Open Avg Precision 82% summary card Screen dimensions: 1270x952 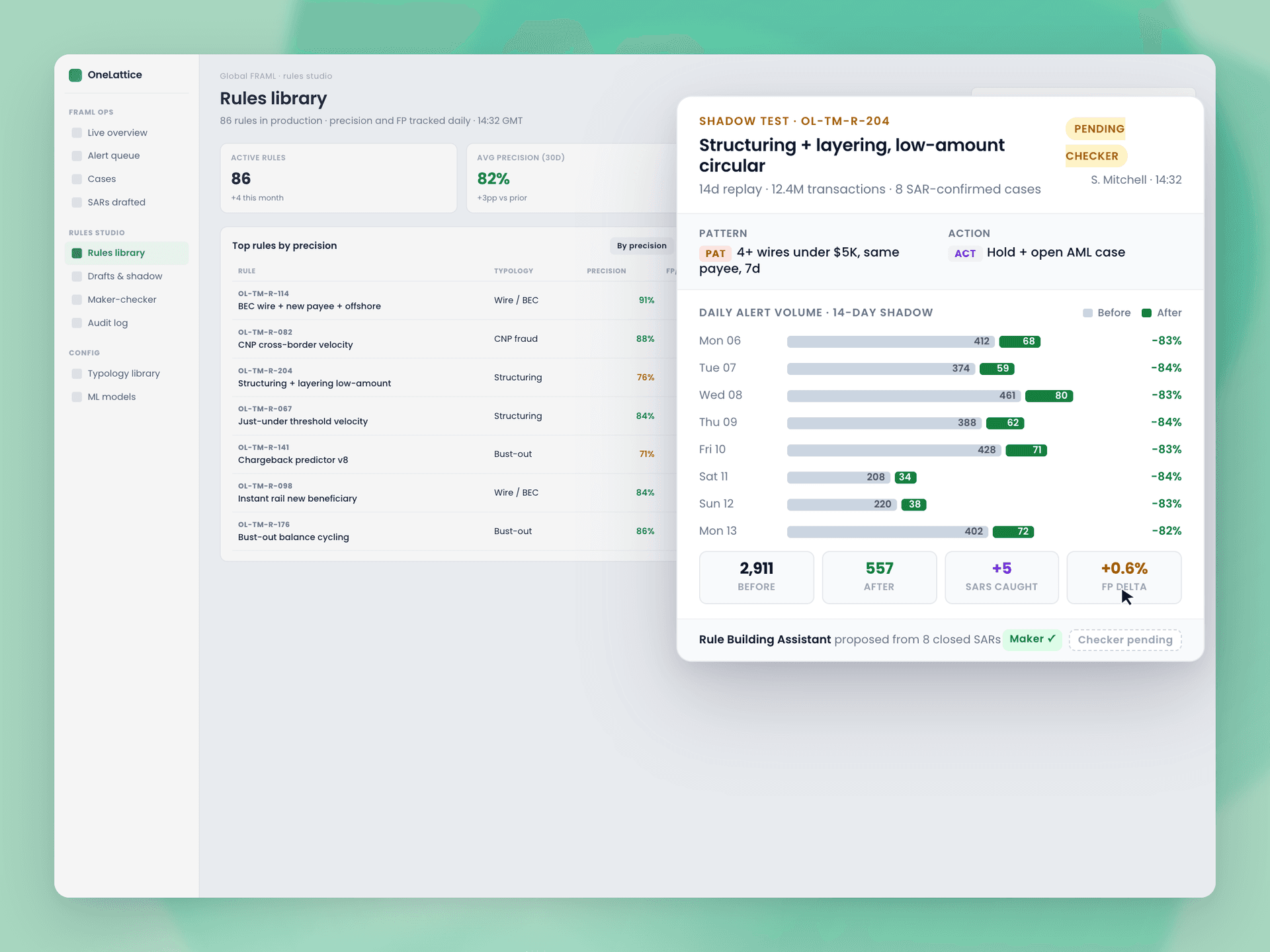pyautogui.click(x=572, y=178)
